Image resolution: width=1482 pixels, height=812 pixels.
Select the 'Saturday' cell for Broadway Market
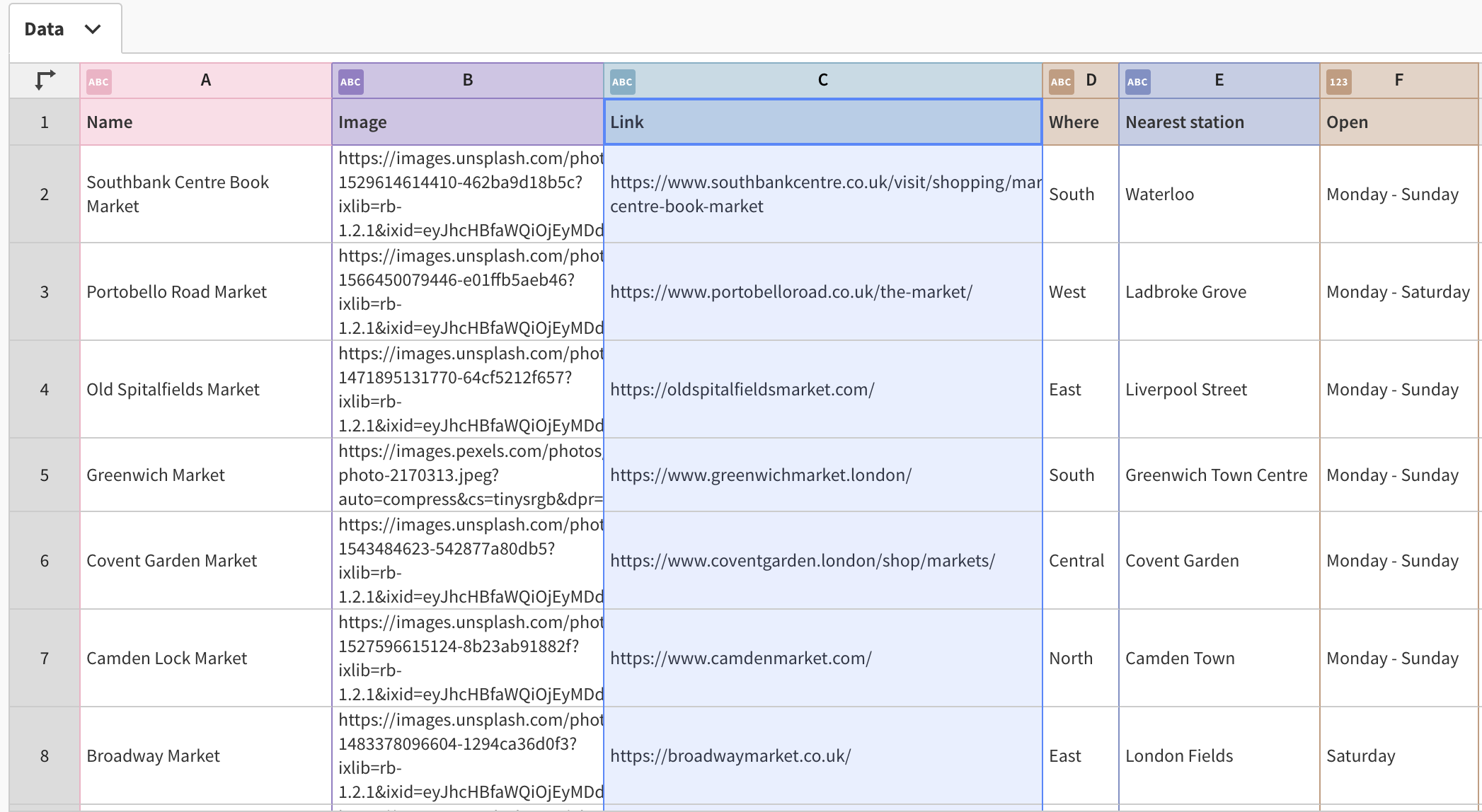[x=1399, y=756]
